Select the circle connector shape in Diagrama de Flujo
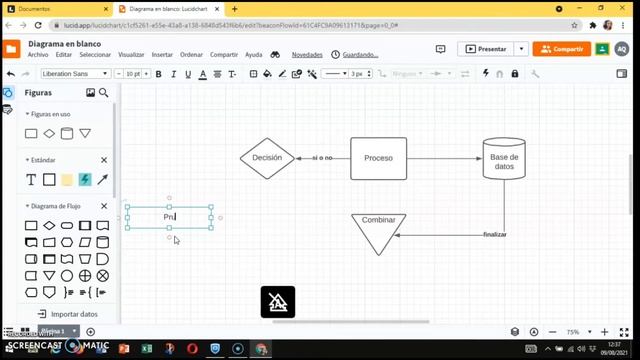The height and width of the screenshot is (360, 640). tap(67, 276)
